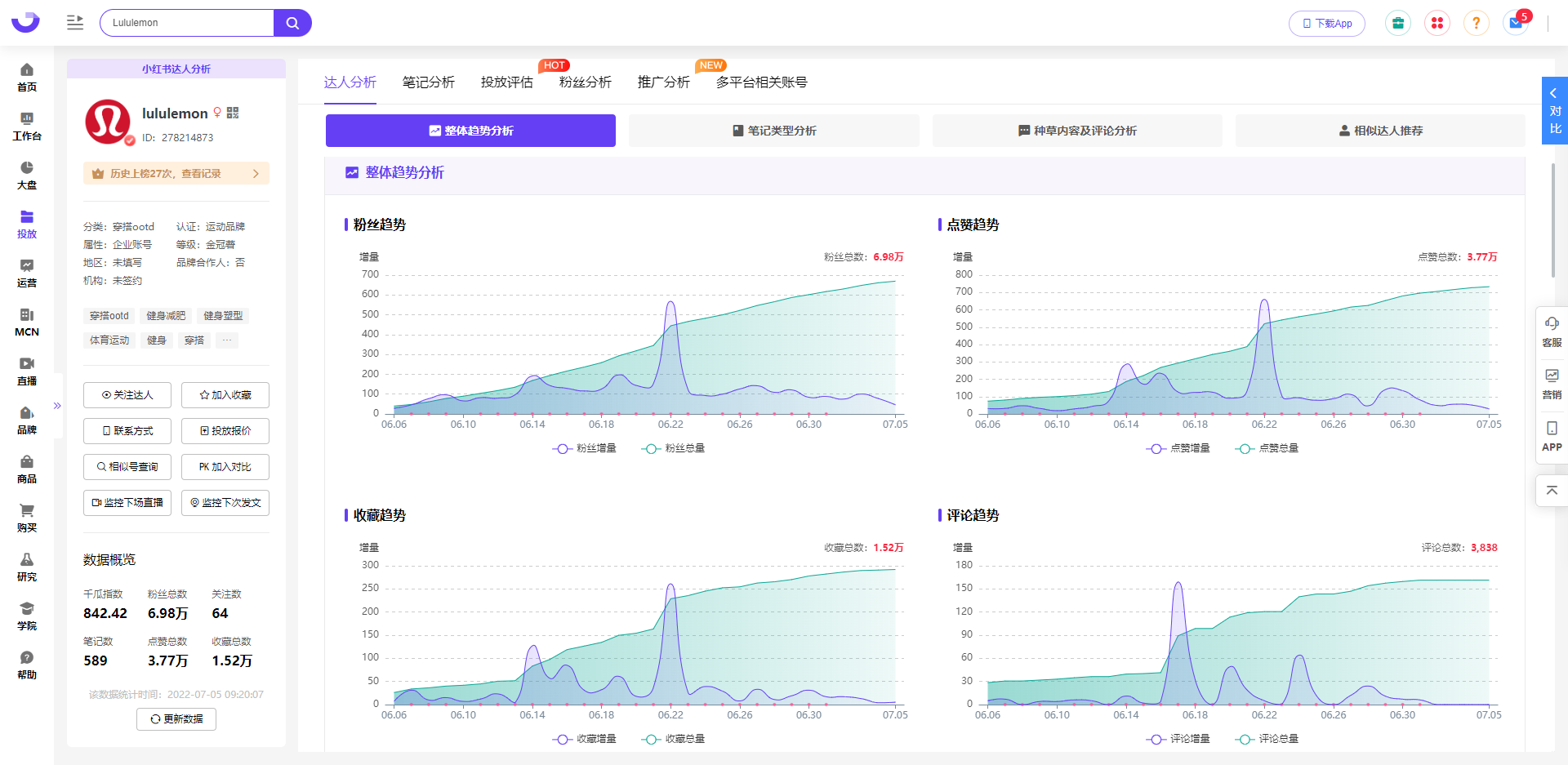Click the 监控下次发文 button
Screen dimensions: 1568x765
[x=225, y=503]
